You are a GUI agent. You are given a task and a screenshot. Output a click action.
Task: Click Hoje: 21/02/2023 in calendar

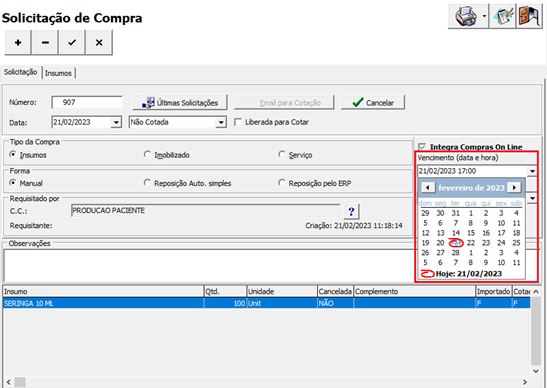pyautogui.click(x=469, y=274)
